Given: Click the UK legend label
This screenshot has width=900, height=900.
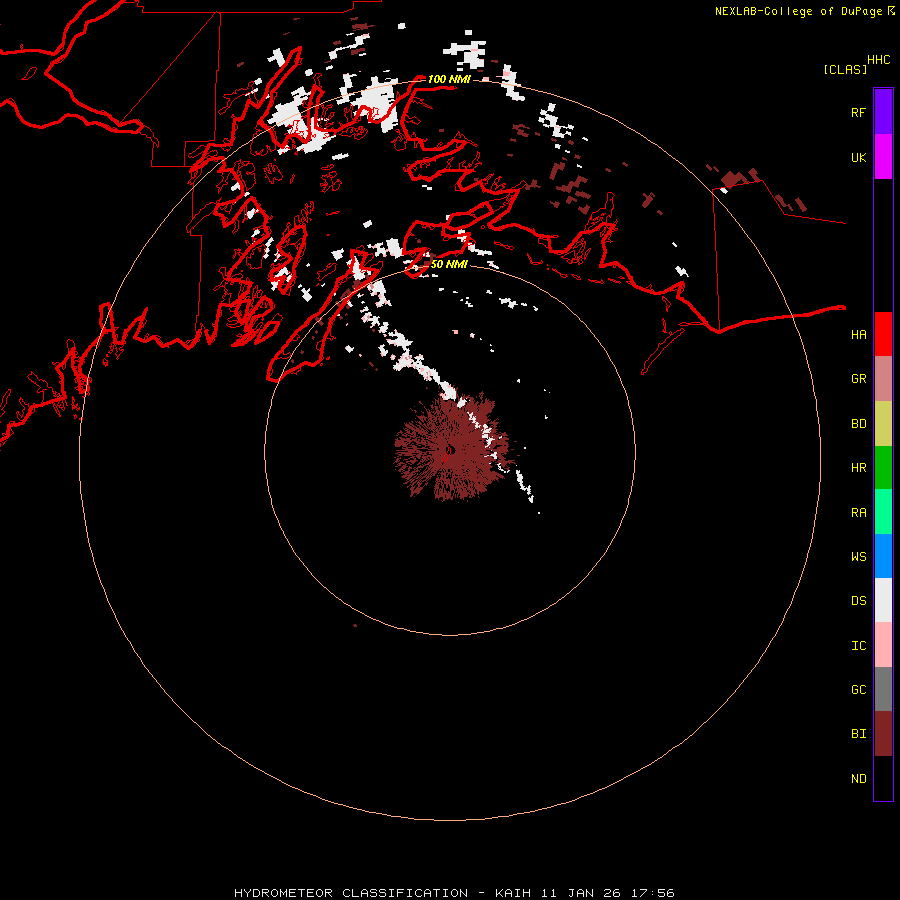Looking at the screenshot, I should 858,157.
